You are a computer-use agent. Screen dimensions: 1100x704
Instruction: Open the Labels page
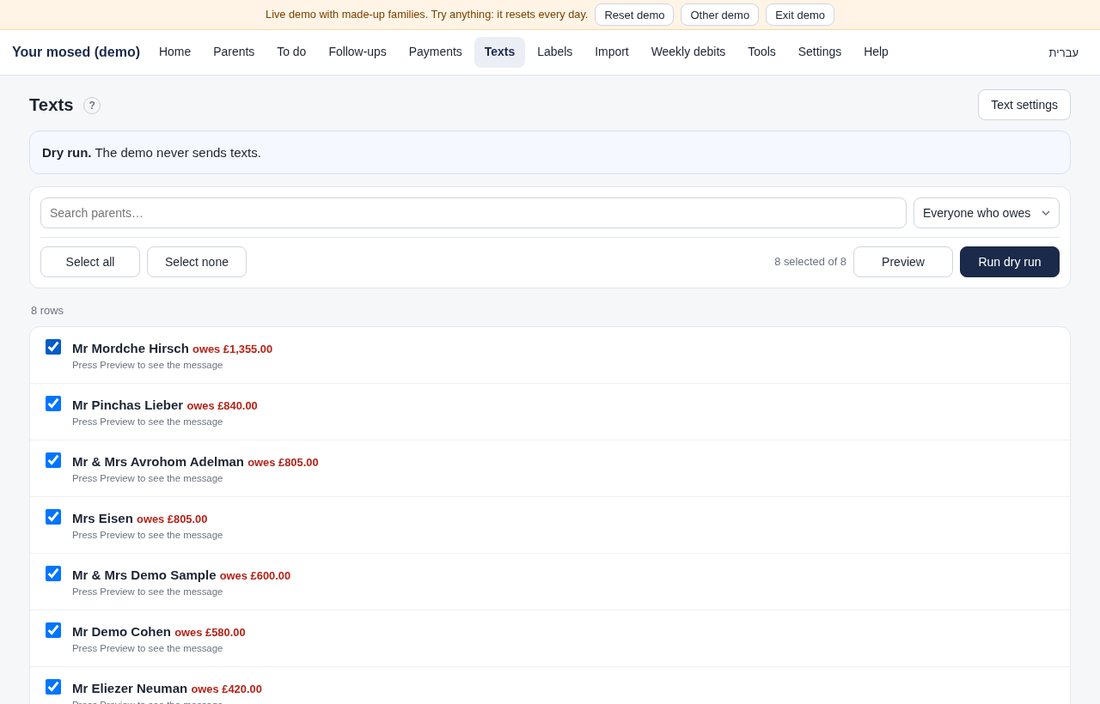point(555,52)
